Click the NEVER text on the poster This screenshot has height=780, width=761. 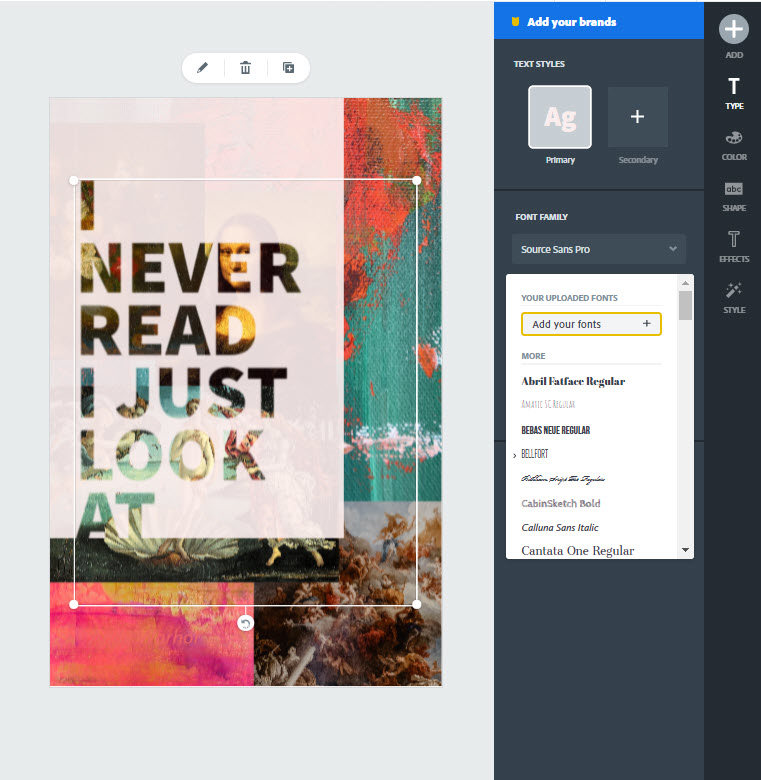pos(190,268)
